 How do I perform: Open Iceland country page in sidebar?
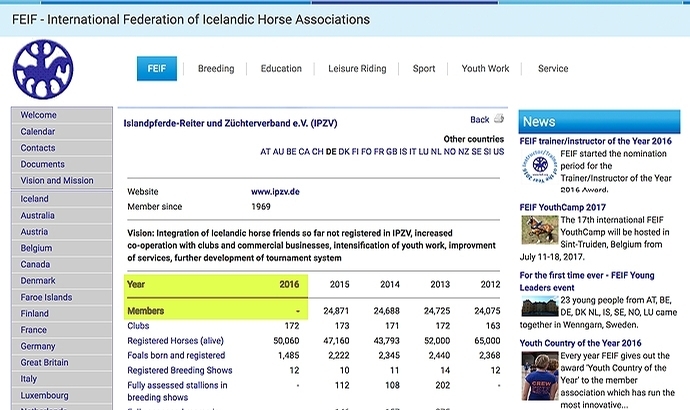click(62, 199)
